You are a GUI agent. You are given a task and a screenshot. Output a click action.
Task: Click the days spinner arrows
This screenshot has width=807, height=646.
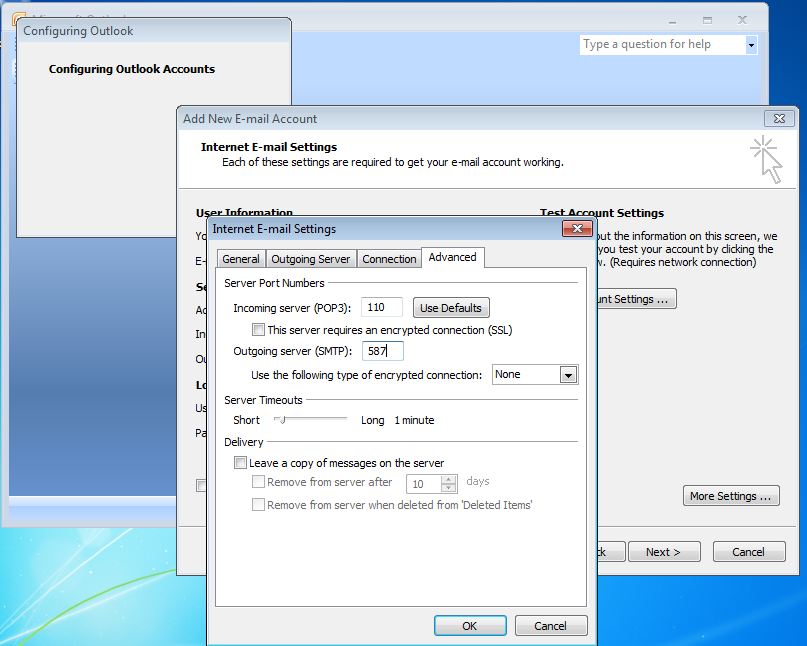449,483
